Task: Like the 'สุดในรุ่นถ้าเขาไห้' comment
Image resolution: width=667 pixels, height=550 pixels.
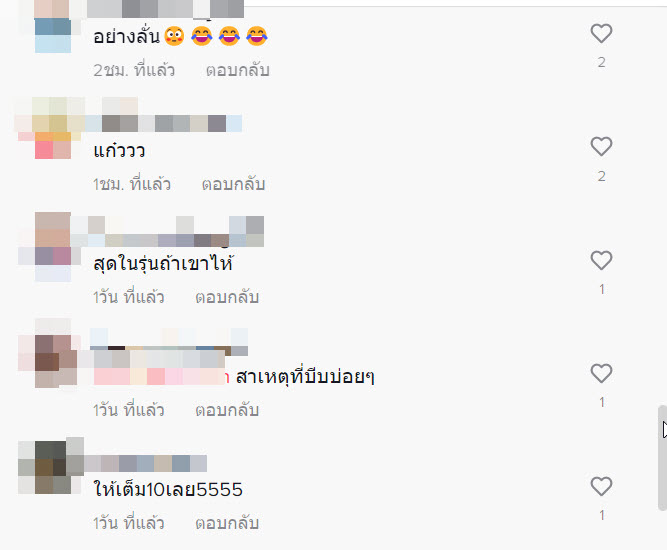Action: (601, 260)
